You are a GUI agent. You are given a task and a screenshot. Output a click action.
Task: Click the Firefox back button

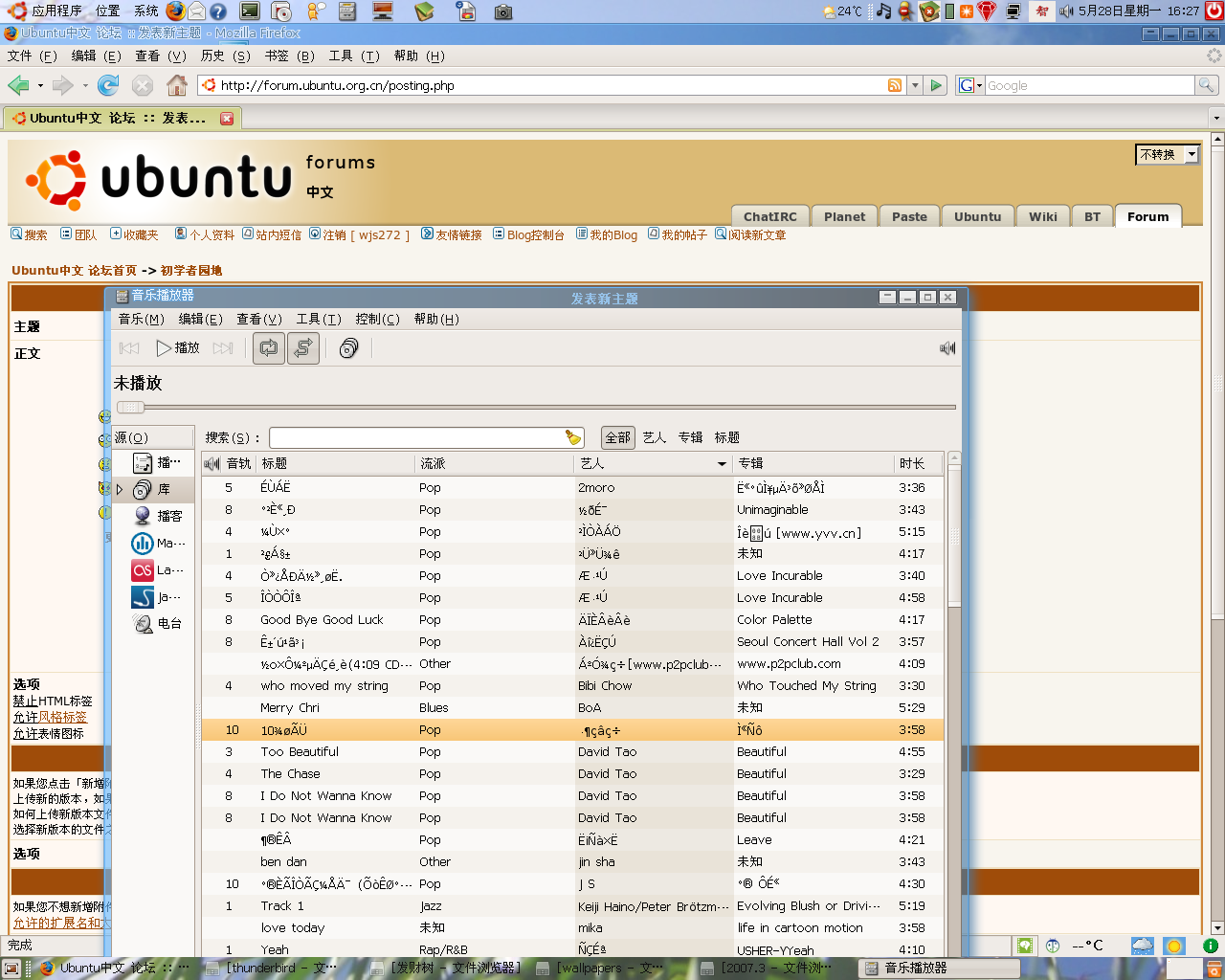click(x=18, y=86)
